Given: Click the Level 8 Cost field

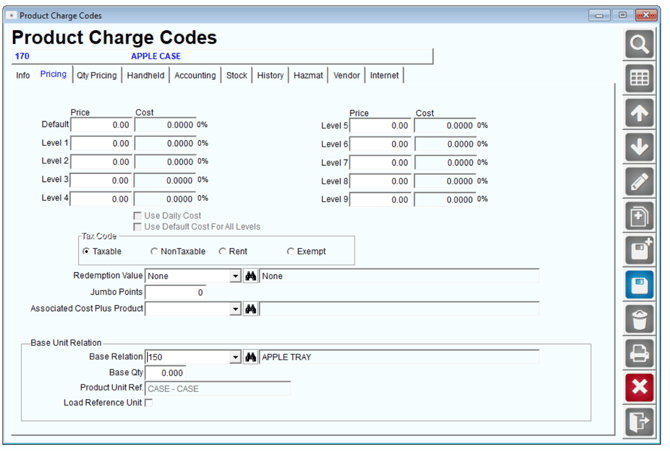Looking at the screenshot, I should coord(445,181).
